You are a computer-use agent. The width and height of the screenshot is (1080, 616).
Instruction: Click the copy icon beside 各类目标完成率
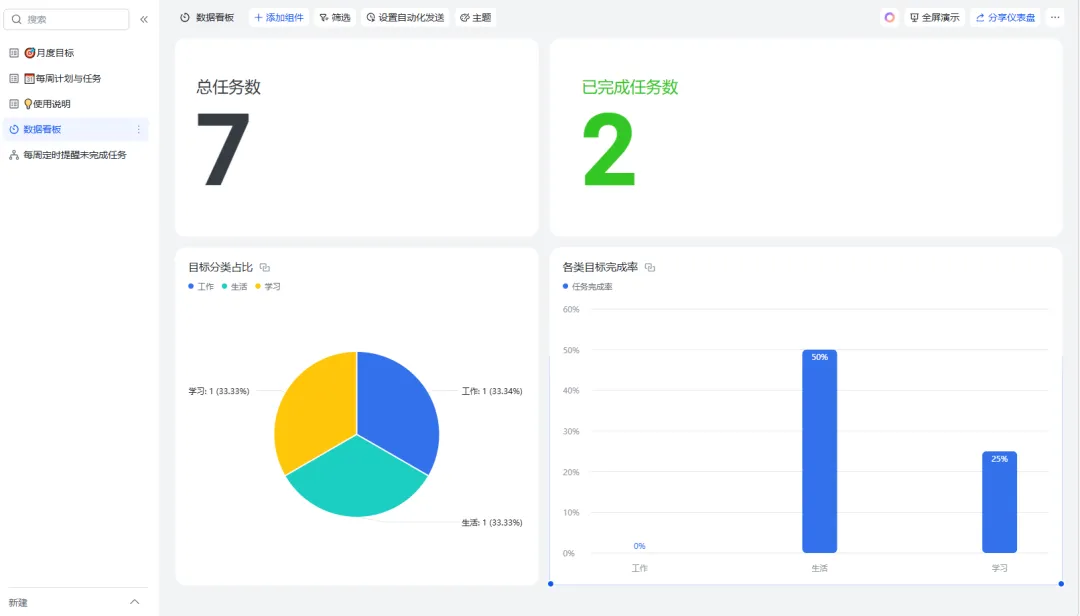point(650,267)
